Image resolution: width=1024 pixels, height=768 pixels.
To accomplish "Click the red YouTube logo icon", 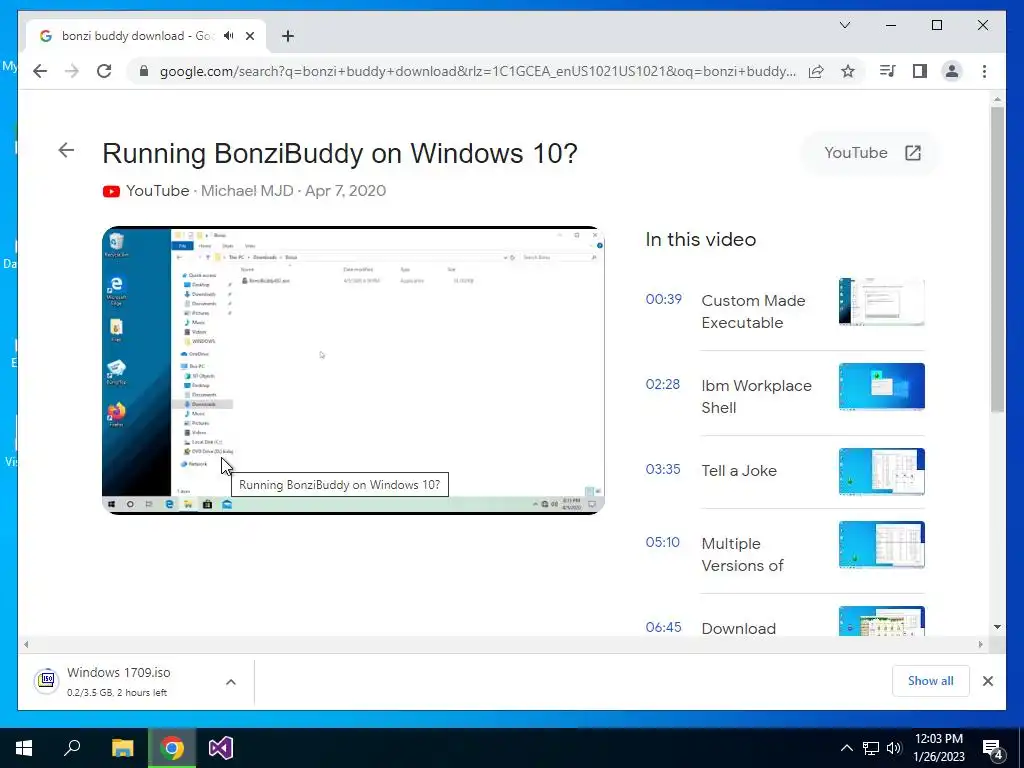I will tap(111, 191).
